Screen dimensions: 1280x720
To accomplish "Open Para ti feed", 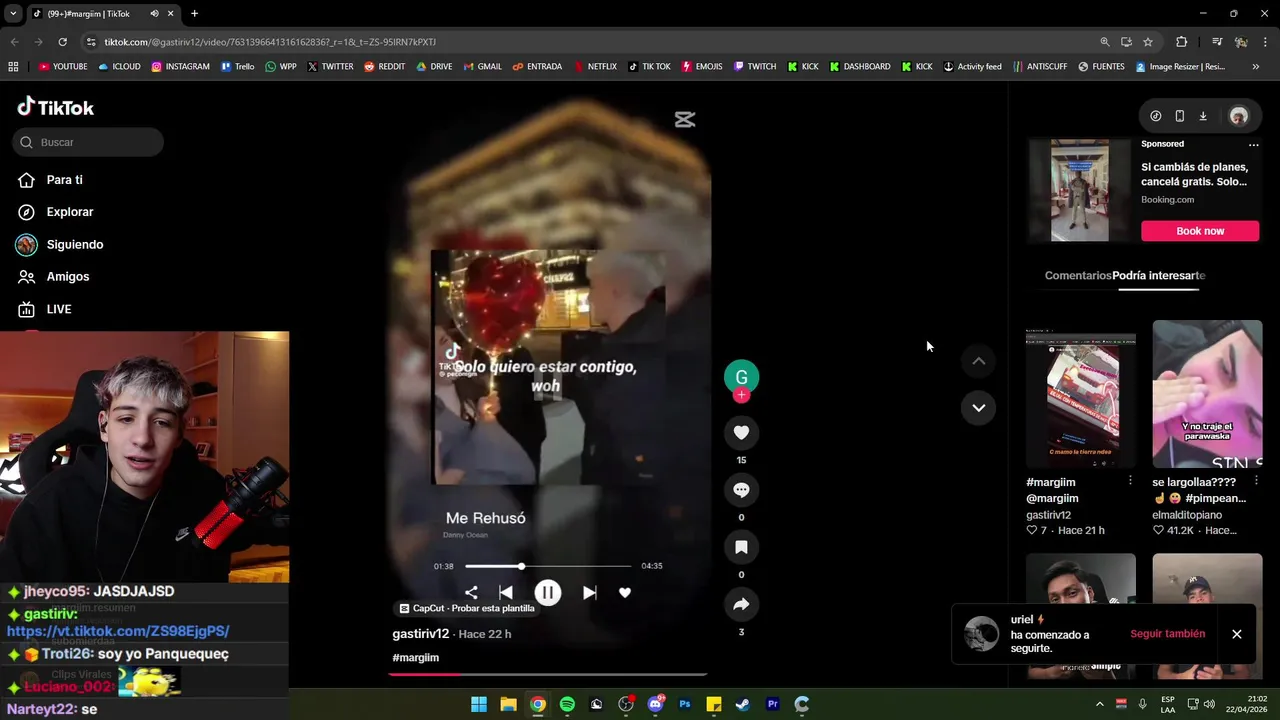I will [x=64, y=180].
